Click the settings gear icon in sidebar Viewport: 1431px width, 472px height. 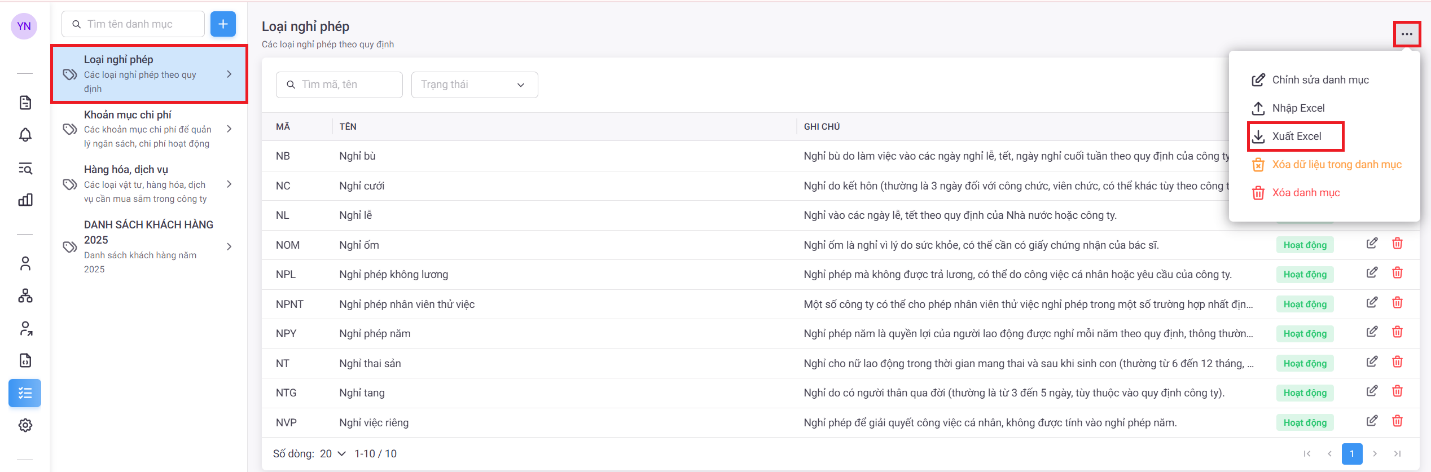(25, 425)
